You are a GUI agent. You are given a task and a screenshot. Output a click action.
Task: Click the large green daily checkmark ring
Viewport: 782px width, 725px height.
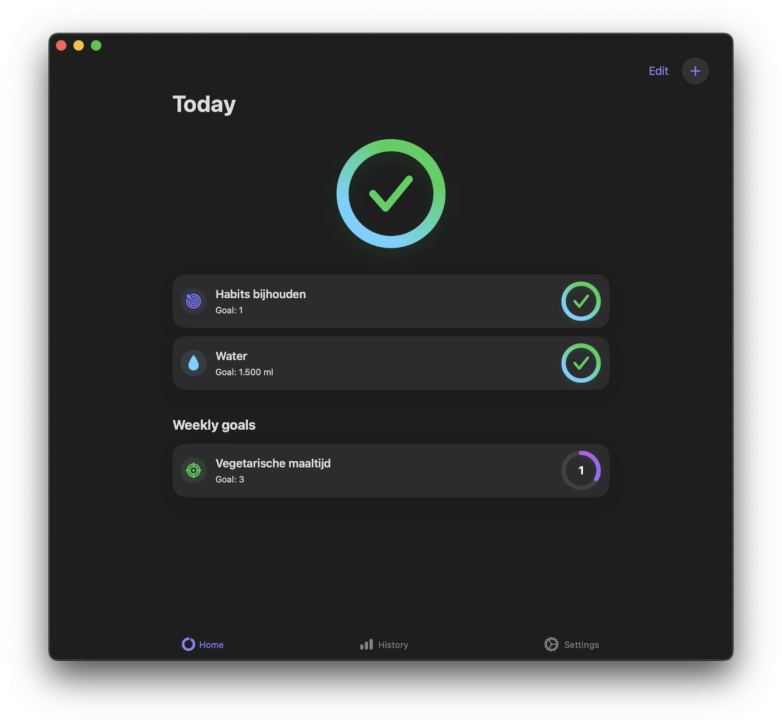point(391,193)
